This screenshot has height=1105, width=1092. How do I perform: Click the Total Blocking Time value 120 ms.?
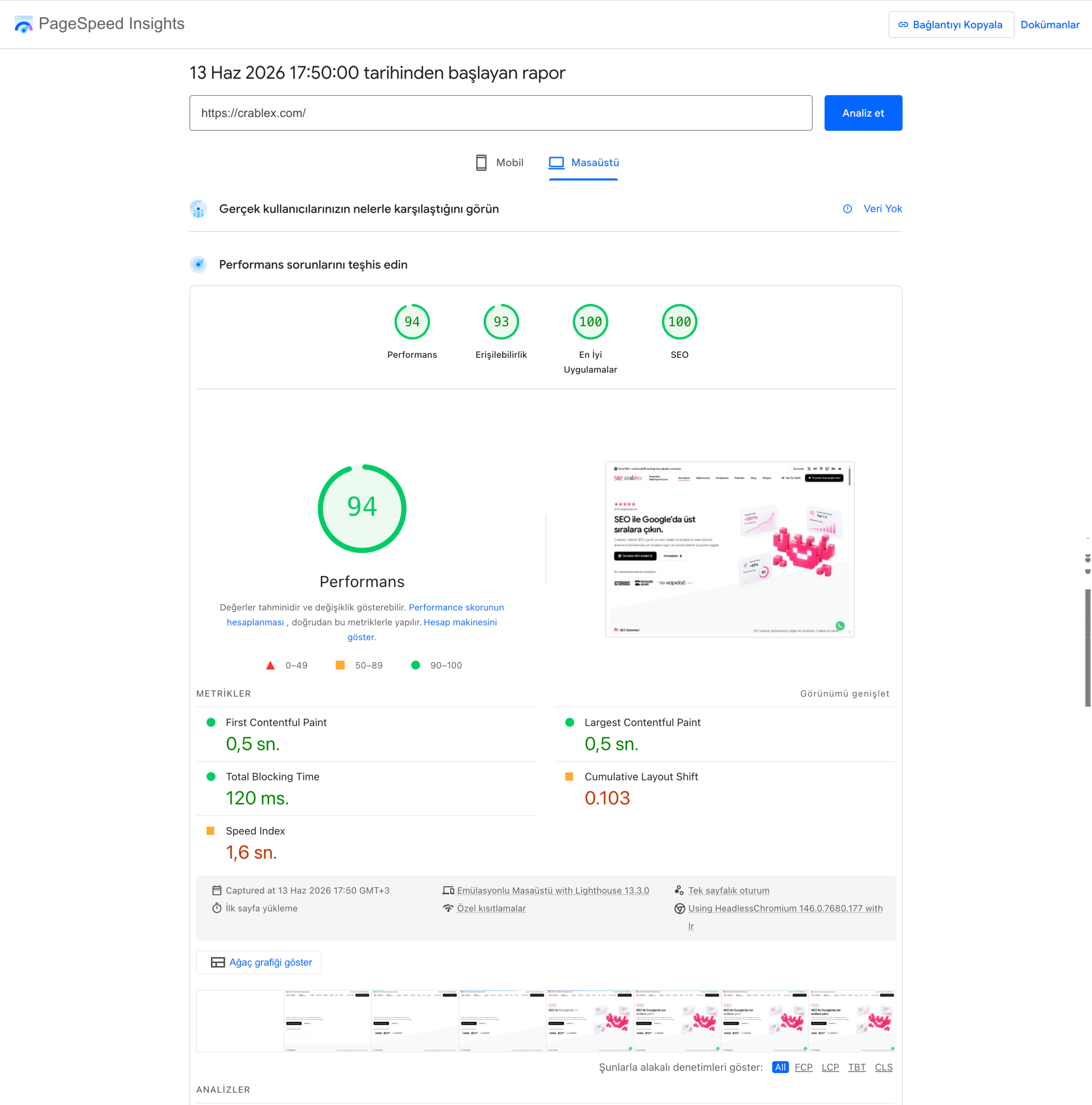(x=257, y=798)
